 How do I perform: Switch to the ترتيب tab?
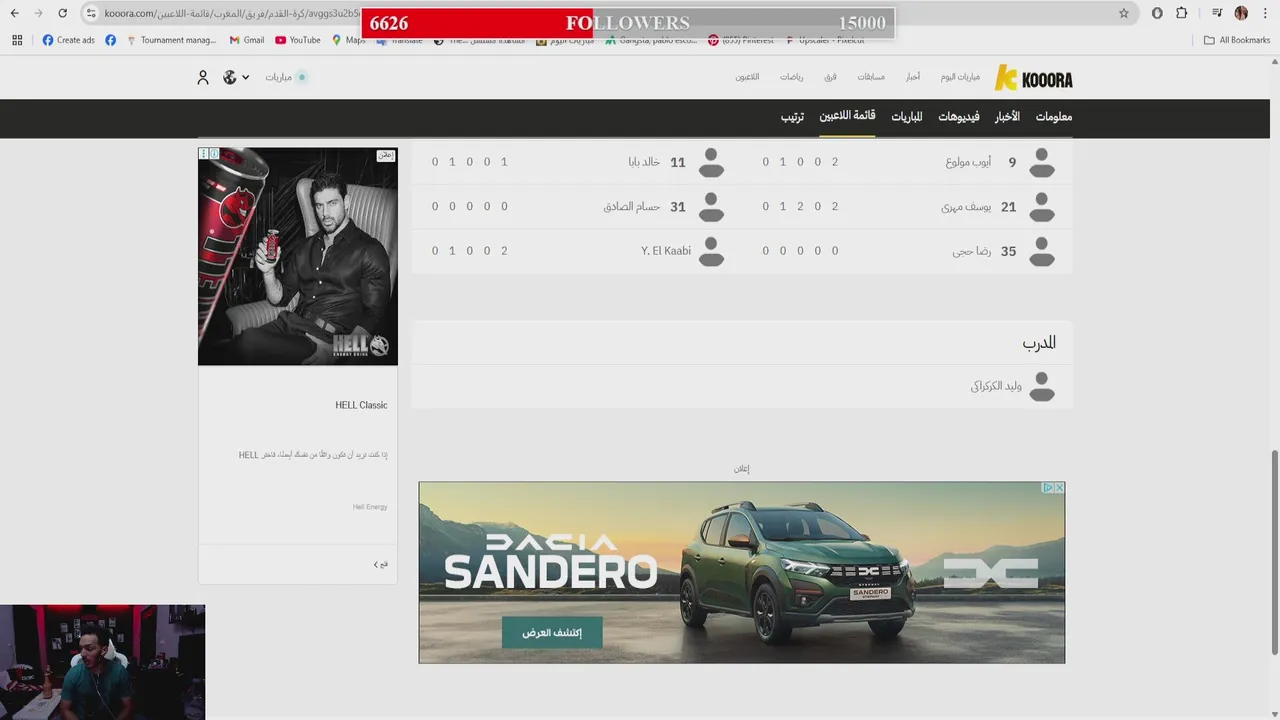pos(792,117)
